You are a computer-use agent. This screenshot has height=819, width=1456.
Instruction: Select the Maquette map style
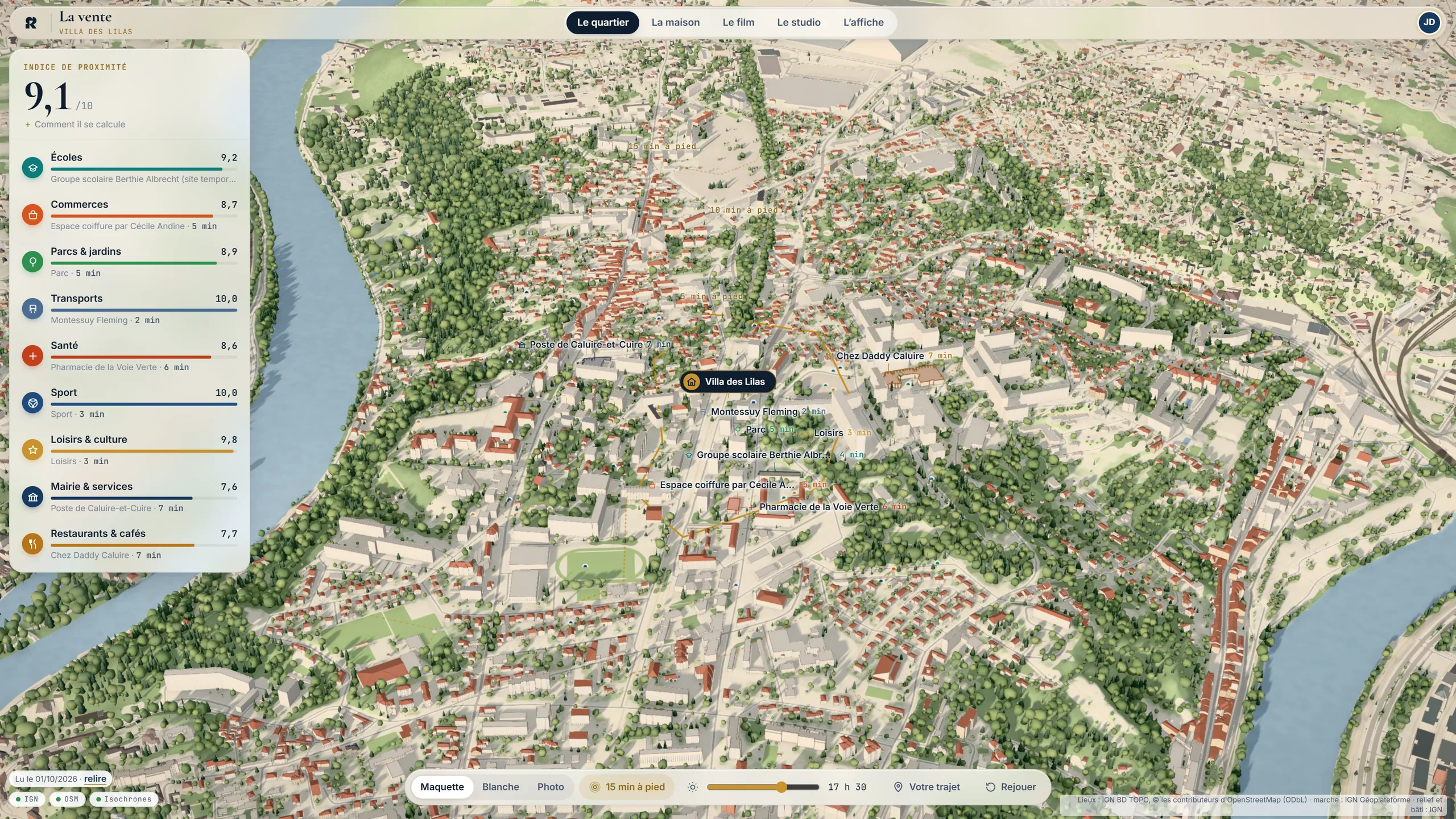[x=442, y=787]
